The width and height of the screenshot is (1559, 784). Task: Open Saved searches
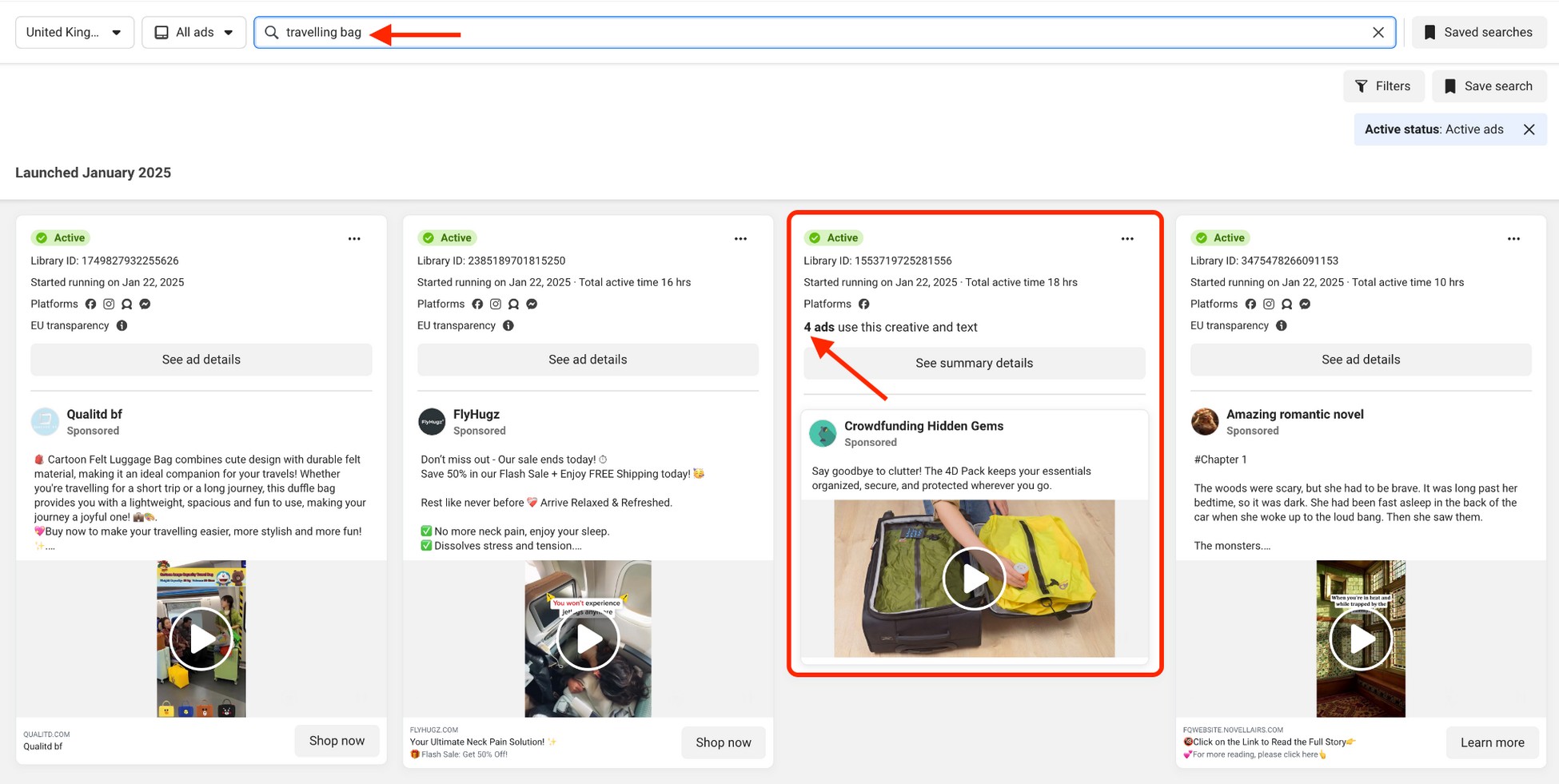[x=1479, y=33]
